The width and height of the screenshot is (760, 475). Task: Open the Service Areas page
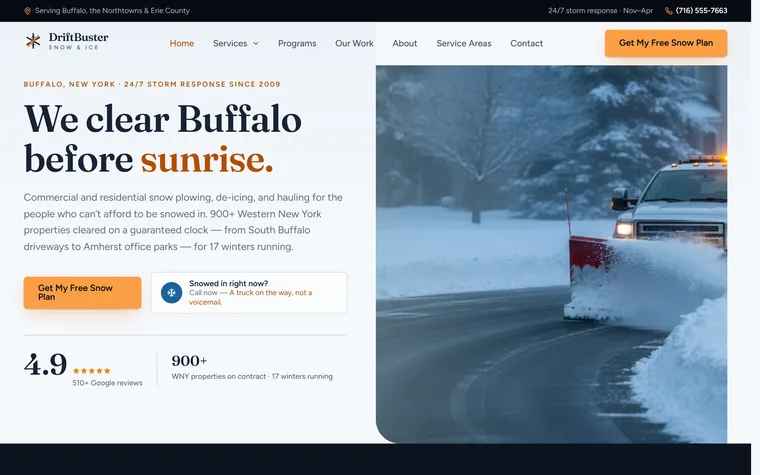pos(464,43)
